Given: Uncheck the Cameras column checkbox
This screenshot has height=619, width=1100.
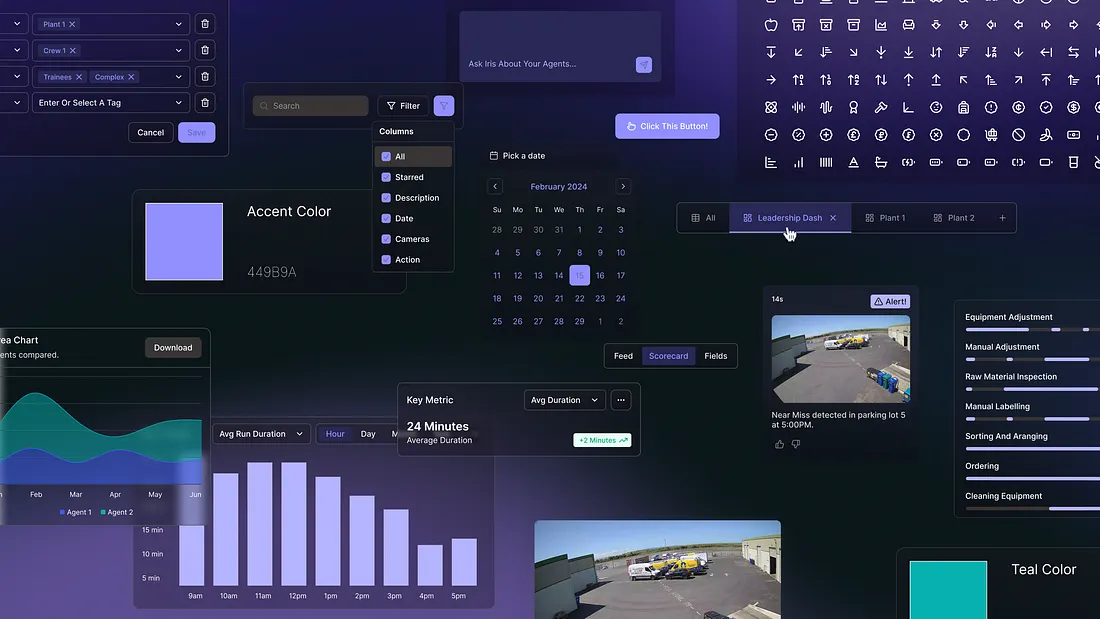Looking at the screenshot, I should click(386, 239).
